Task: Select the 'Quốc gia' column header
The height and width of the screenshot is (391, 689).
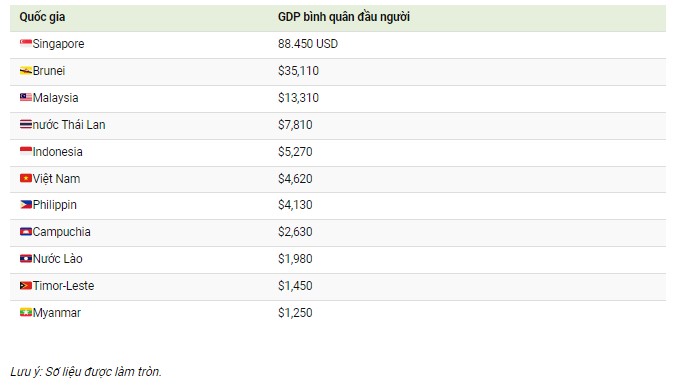Action: click(42, 17)
